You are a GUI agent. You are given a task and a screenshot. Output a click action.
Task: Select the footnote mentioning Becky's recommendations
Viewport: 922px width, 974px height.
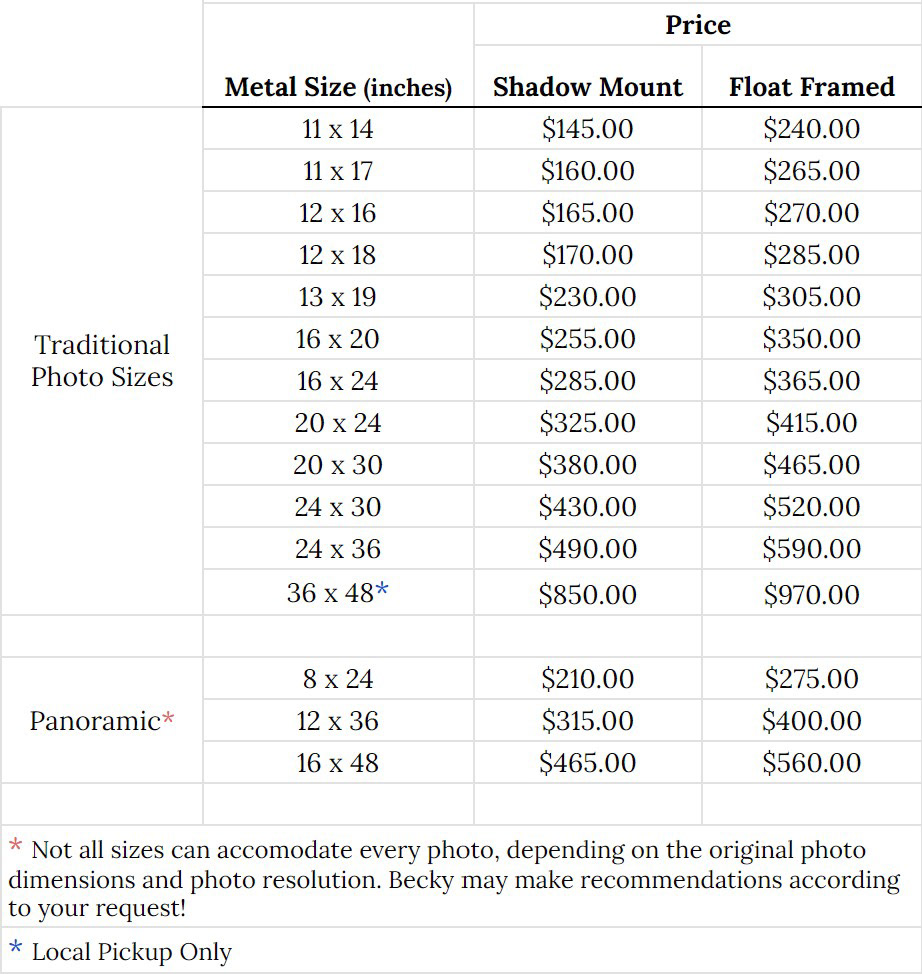pos(455,880)
